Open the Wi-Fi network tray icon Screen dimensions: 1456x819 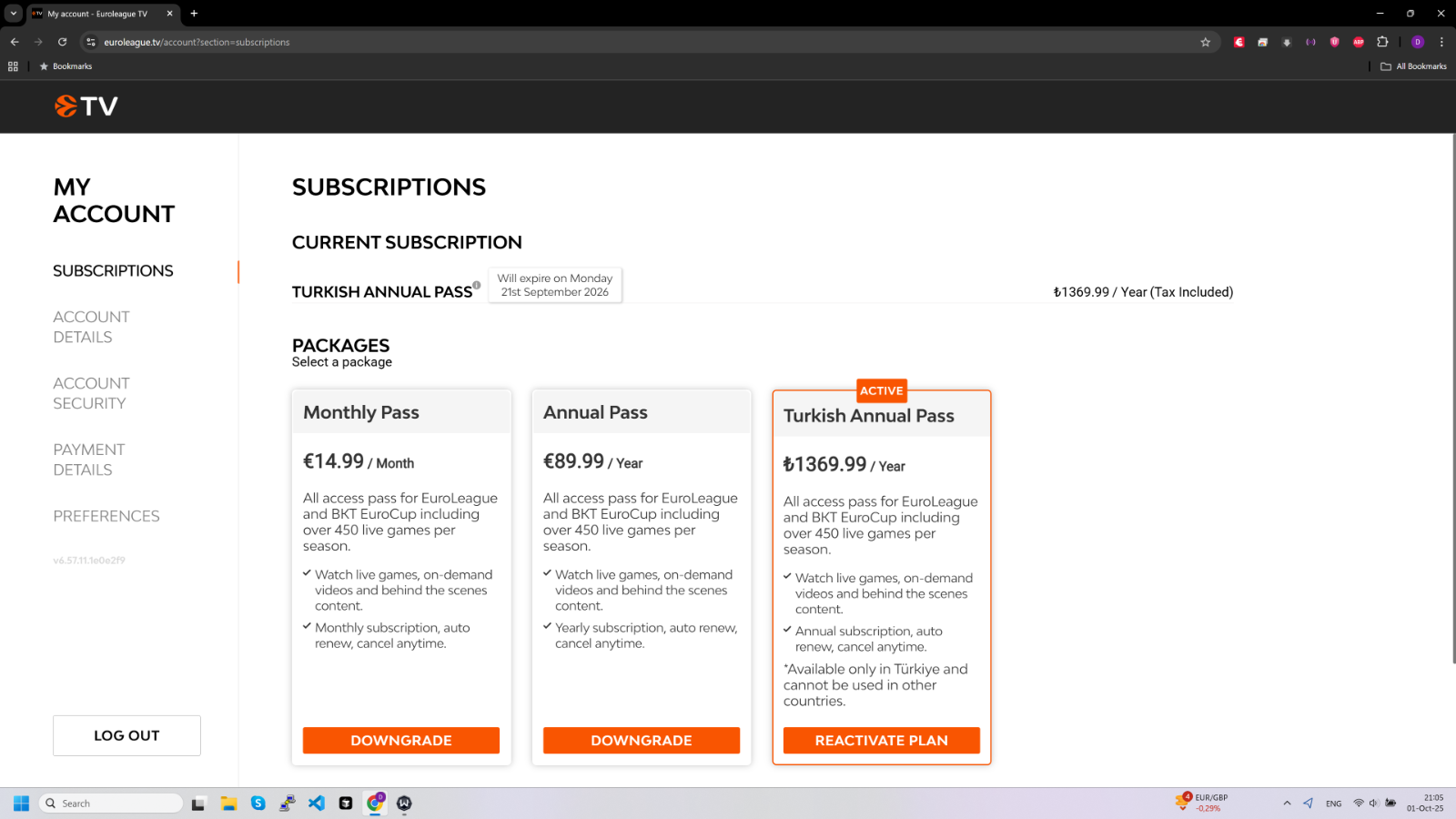pyautogui.click(x=1359, y=804)
